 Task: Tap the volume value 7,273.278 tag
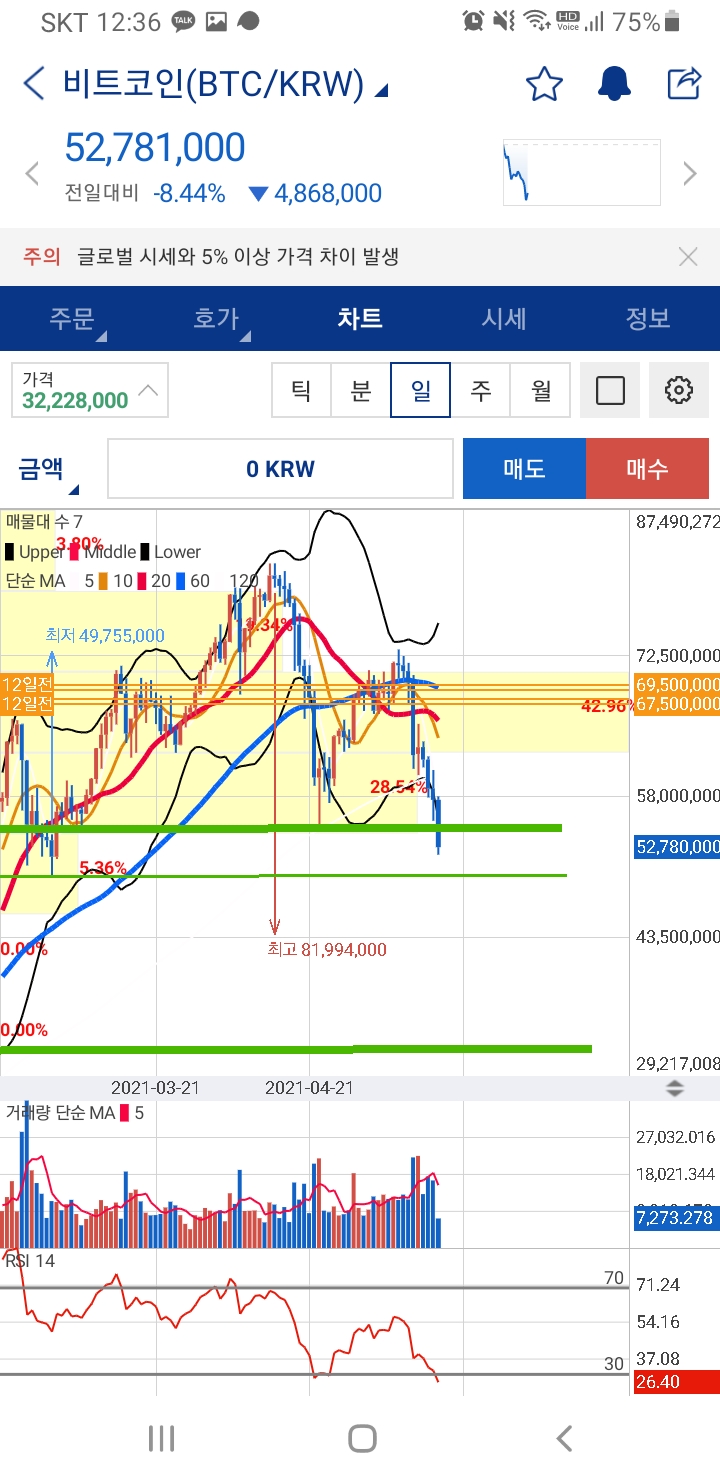click(677, 1217)
